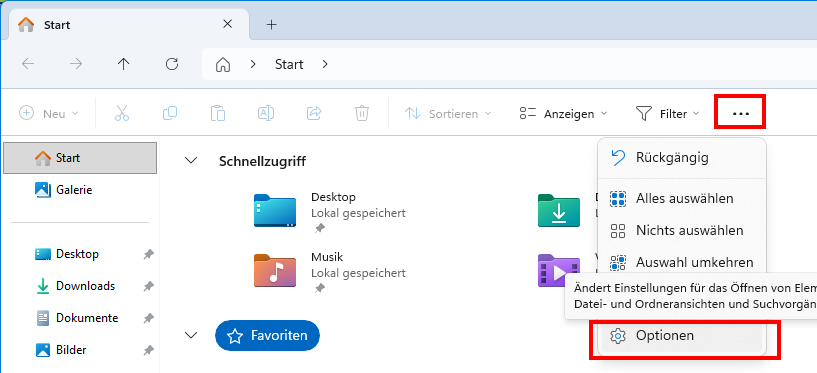This screenshot has height=373, width=817.
Task: Add a new tab
Action: [271, 24]
